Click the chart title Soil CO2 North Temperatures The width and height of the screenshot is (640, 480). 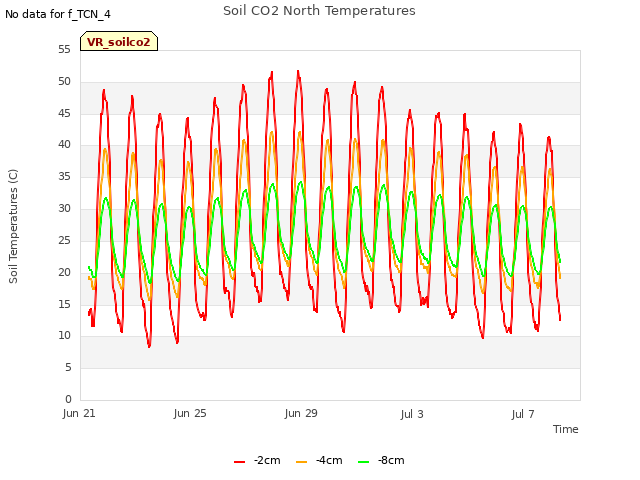tap(319, 11)
